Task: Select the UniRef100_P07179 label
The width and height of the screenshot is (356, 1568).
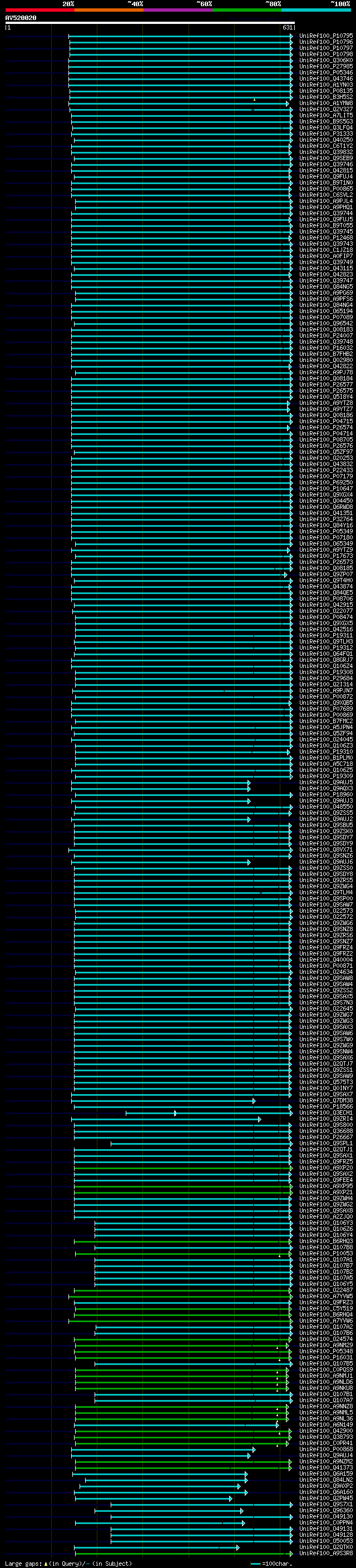Action: (x=325, y=477)
